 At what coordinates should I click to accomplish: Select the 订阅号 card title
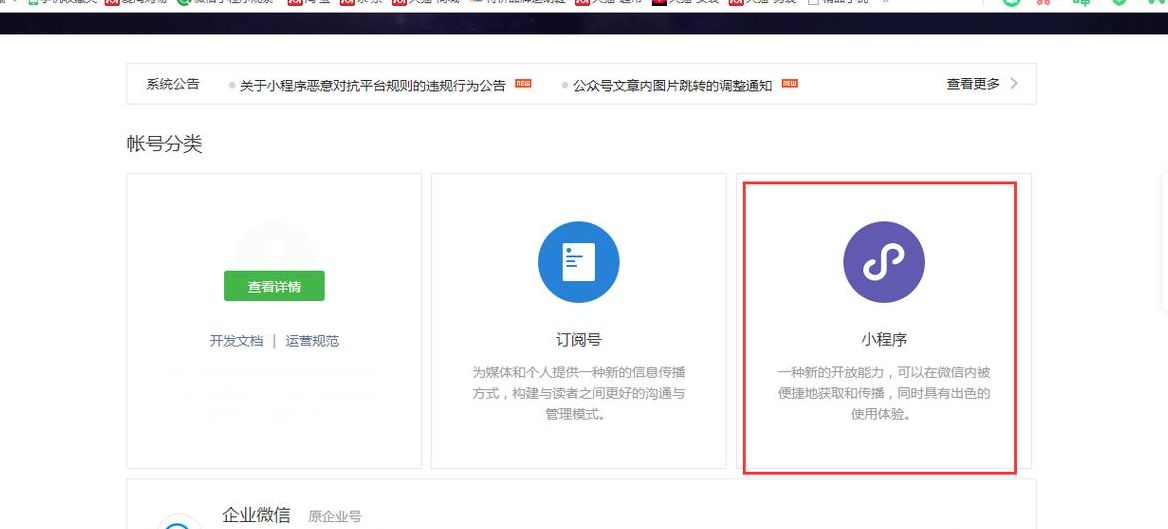click(x=578, y=340)
